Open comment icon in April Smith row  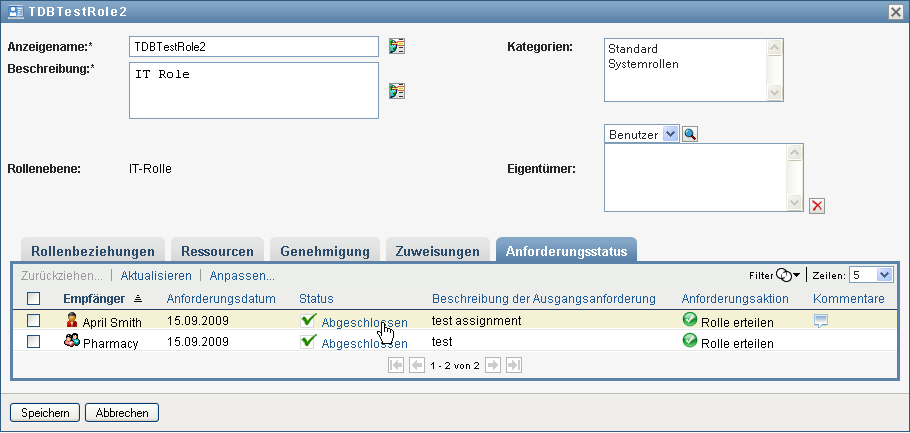pyautogui.click(x=821, y=321)
